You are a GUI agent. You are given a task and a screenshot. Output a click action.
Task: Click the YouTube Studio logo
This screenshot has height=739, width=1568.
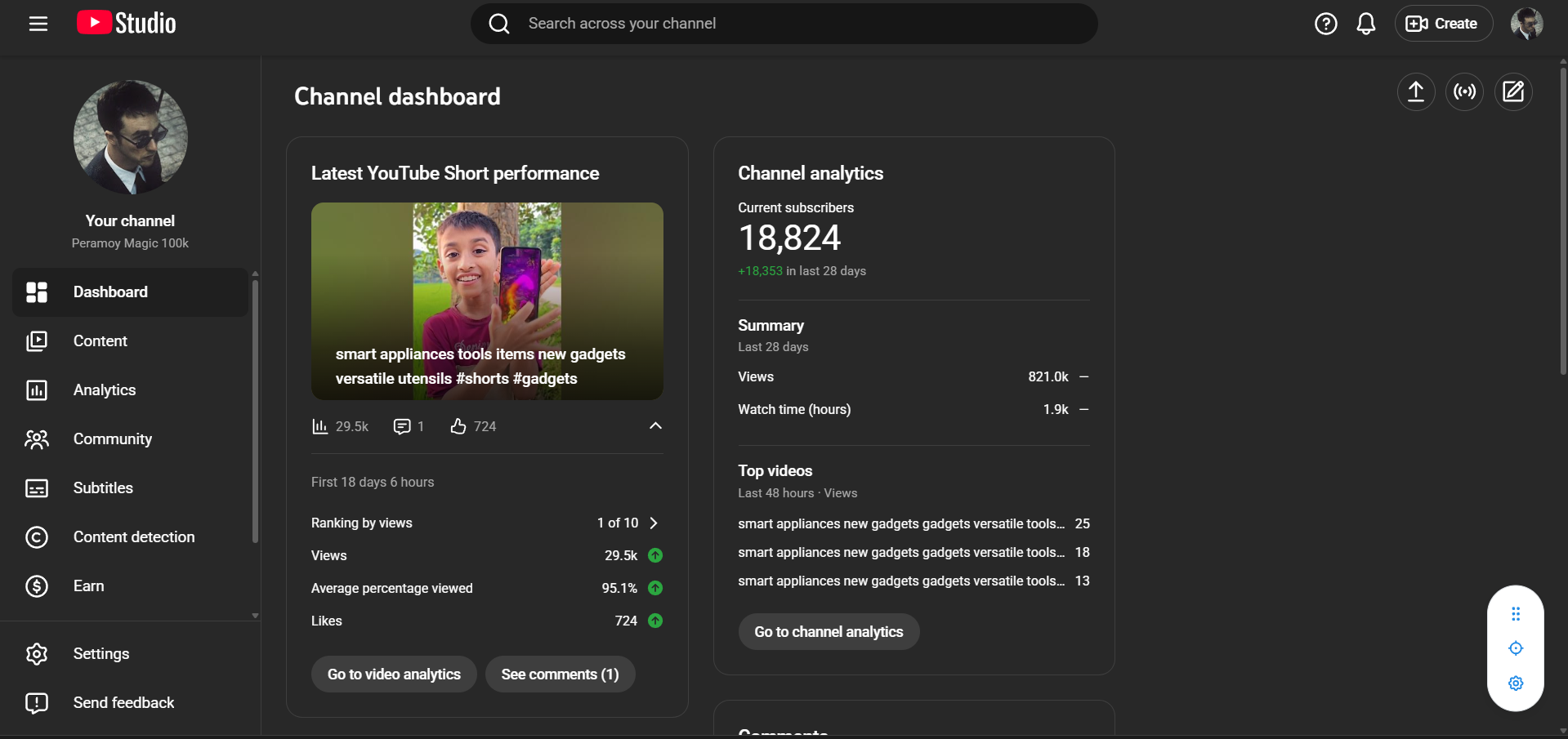pos(127,23)
